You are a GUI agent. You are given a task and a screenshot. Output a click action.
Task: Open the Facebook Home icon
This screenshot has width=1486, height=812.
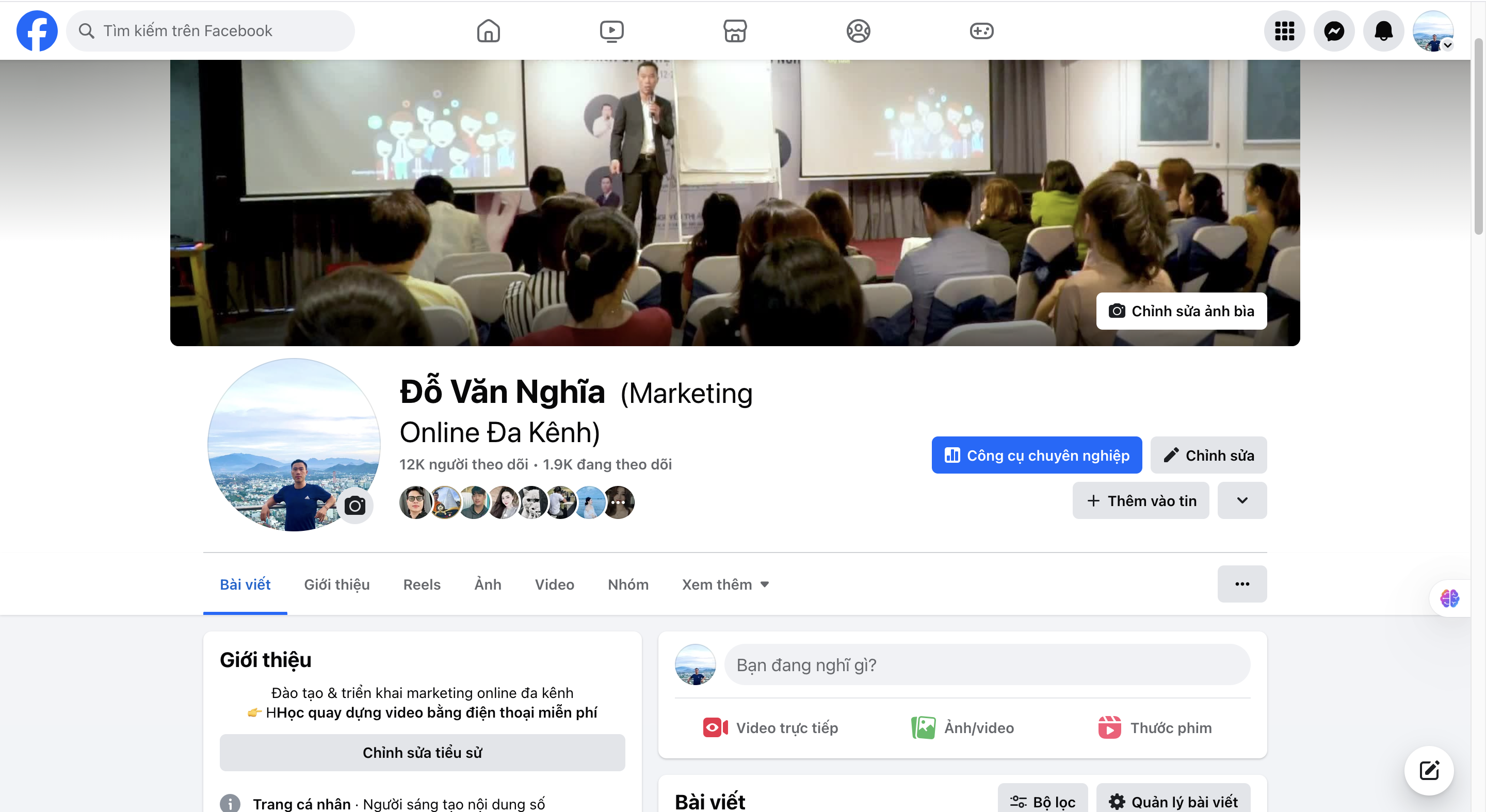point(488,30)
